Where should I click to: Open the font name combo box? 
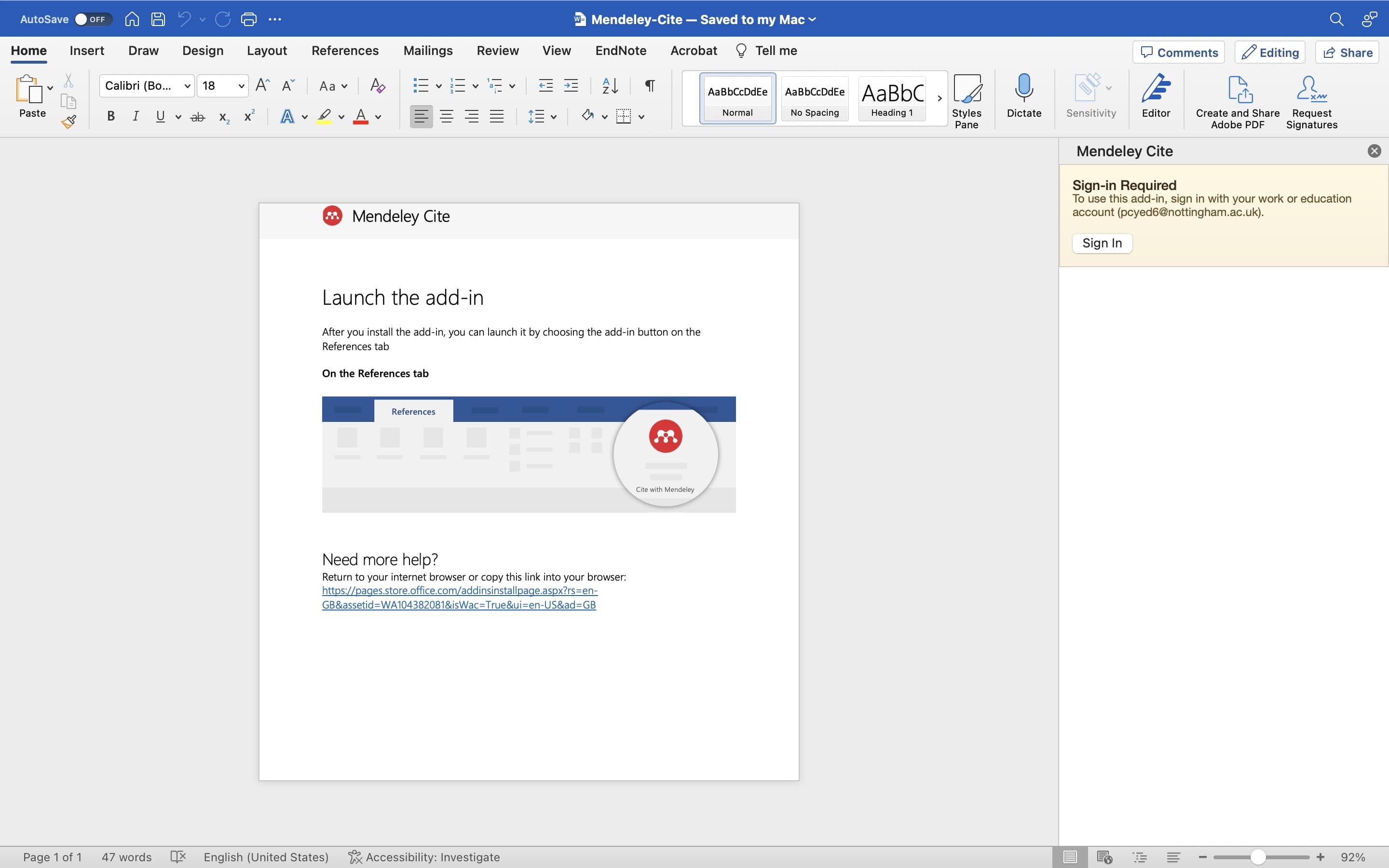147,85
